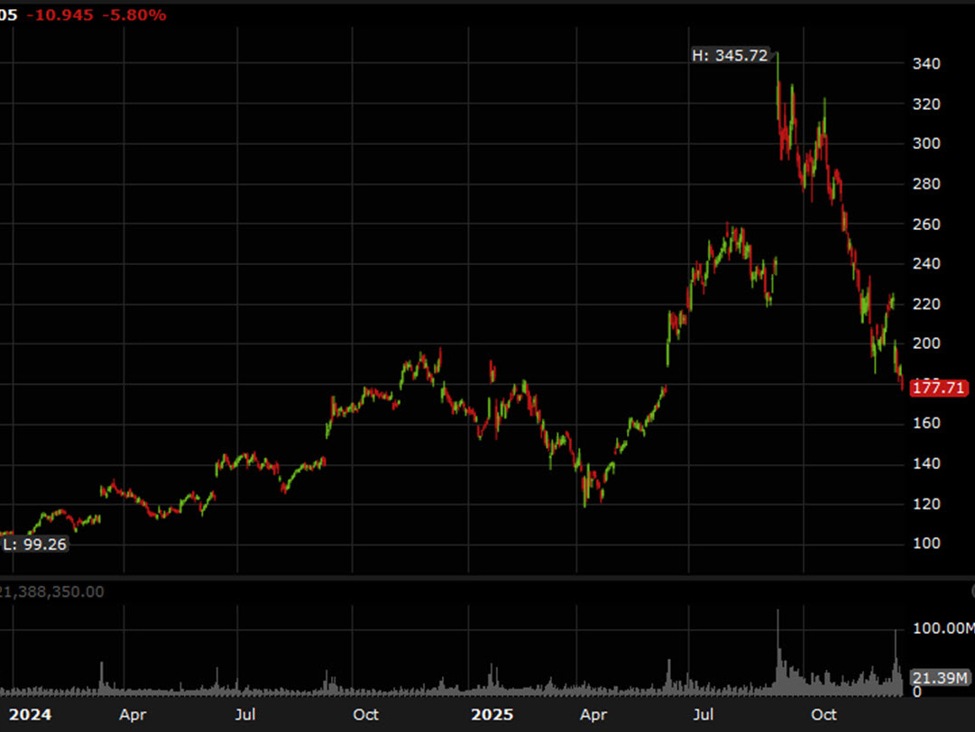The height and width of the screenshot is (732, 975).
Task: Select the Oct 2025 time axis label
Action: (x=824, y=714)
